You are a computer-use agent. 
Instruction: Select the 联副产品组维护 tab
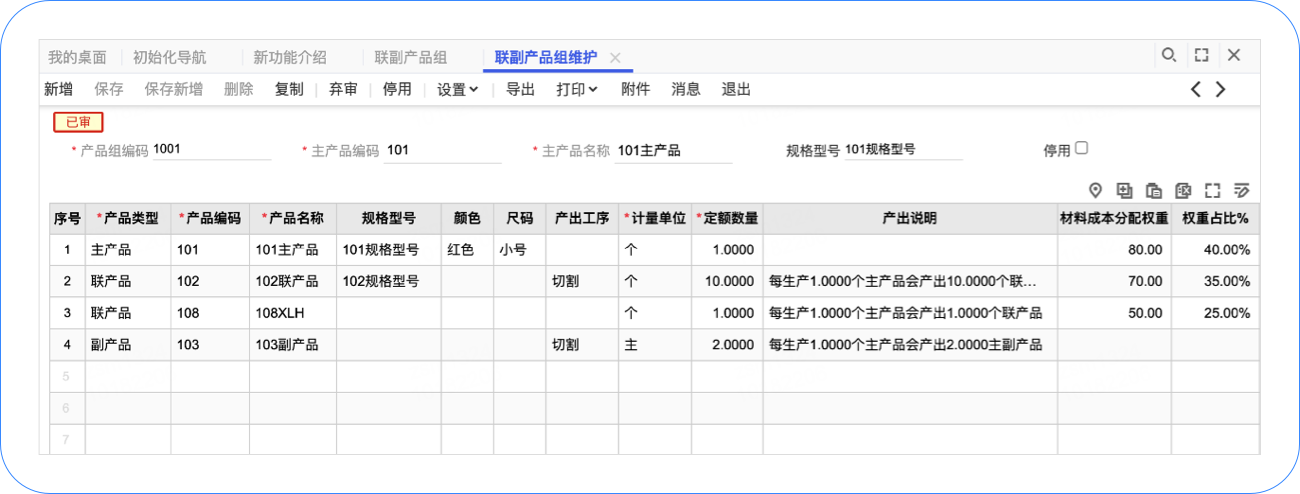pyautogui.click(x=546, y=57)
